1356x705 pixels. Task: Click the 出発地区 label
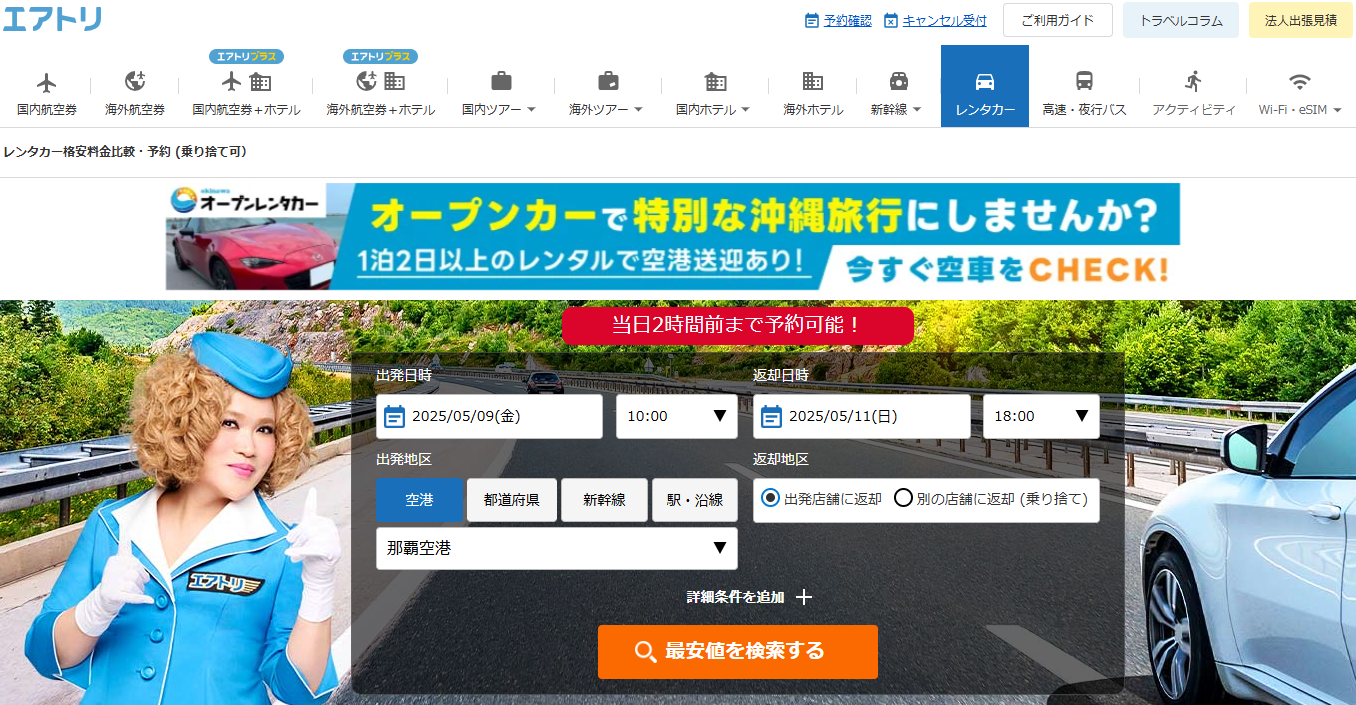404,460
